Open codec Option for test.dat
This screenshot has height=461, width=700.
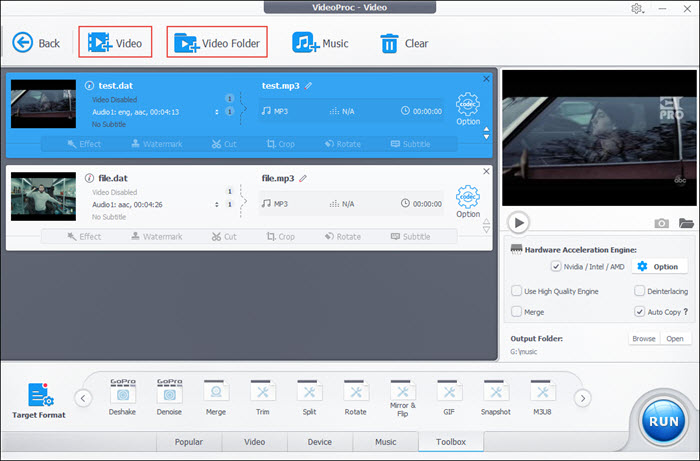[468, 108]
